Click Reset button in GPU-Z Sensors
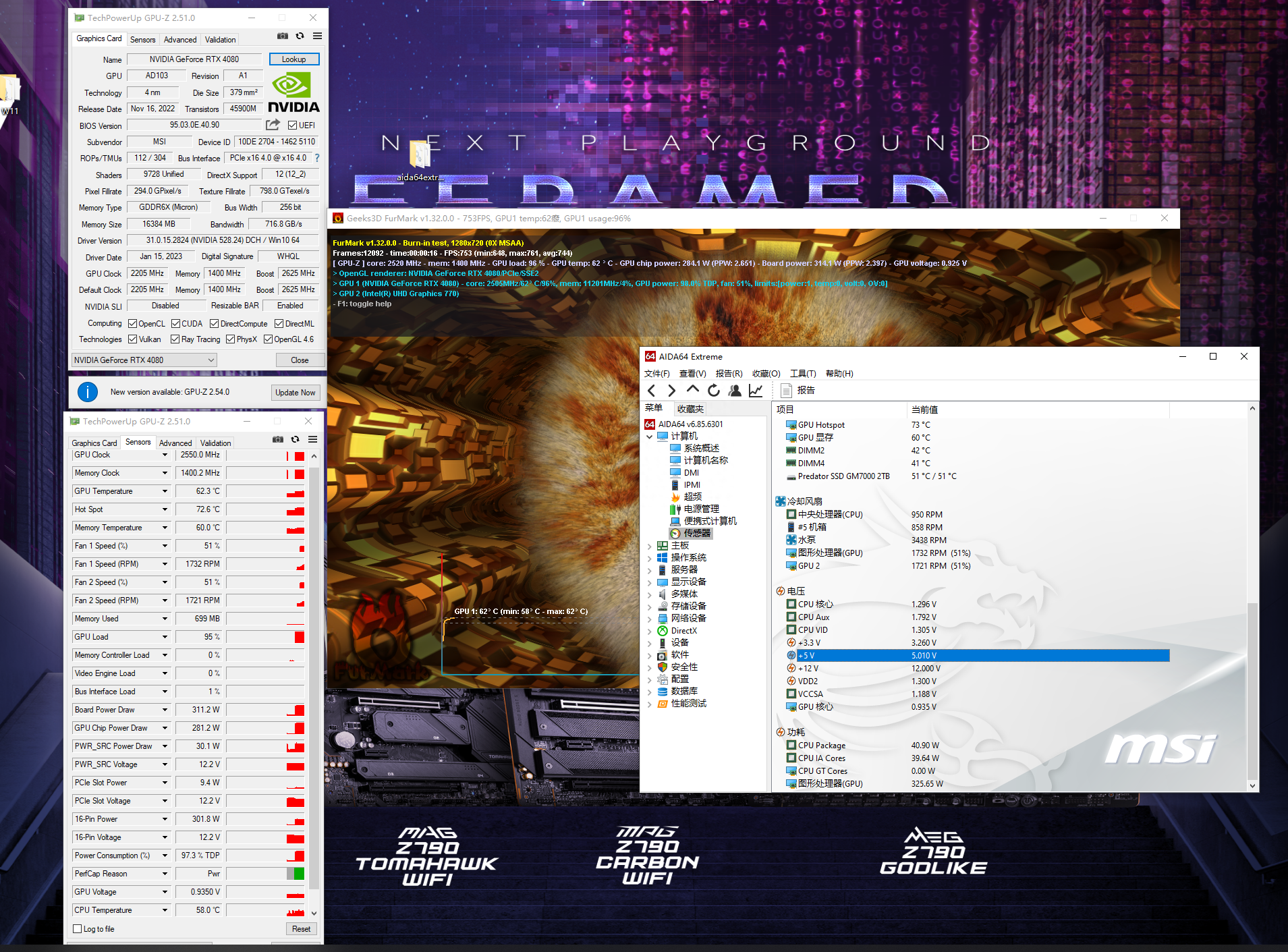The width and height of the screenshot is (1288, 952). click(301, 929)
